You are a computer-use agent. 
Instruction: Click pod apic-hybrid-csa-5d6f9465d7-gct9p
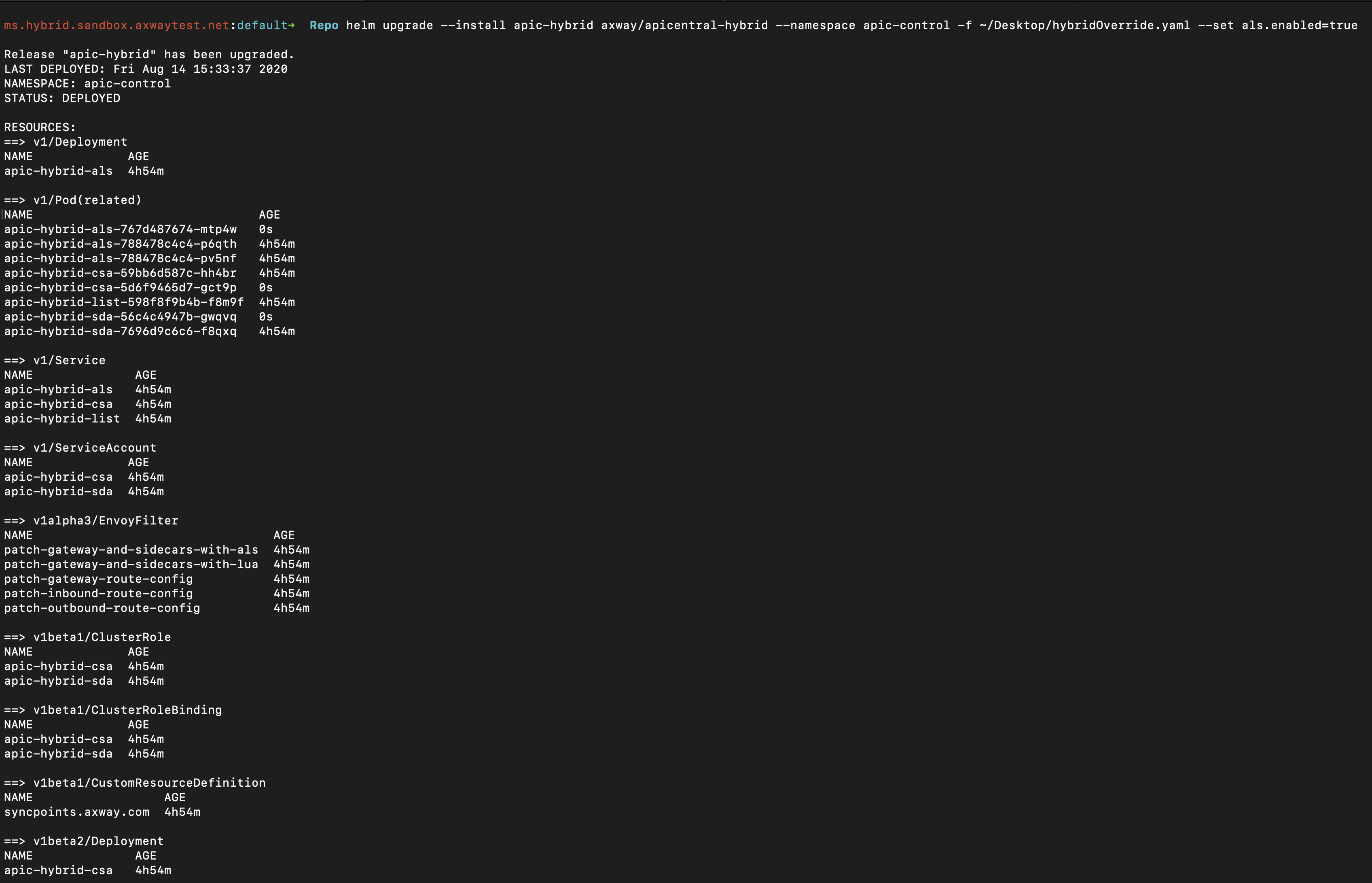[120, 287]
